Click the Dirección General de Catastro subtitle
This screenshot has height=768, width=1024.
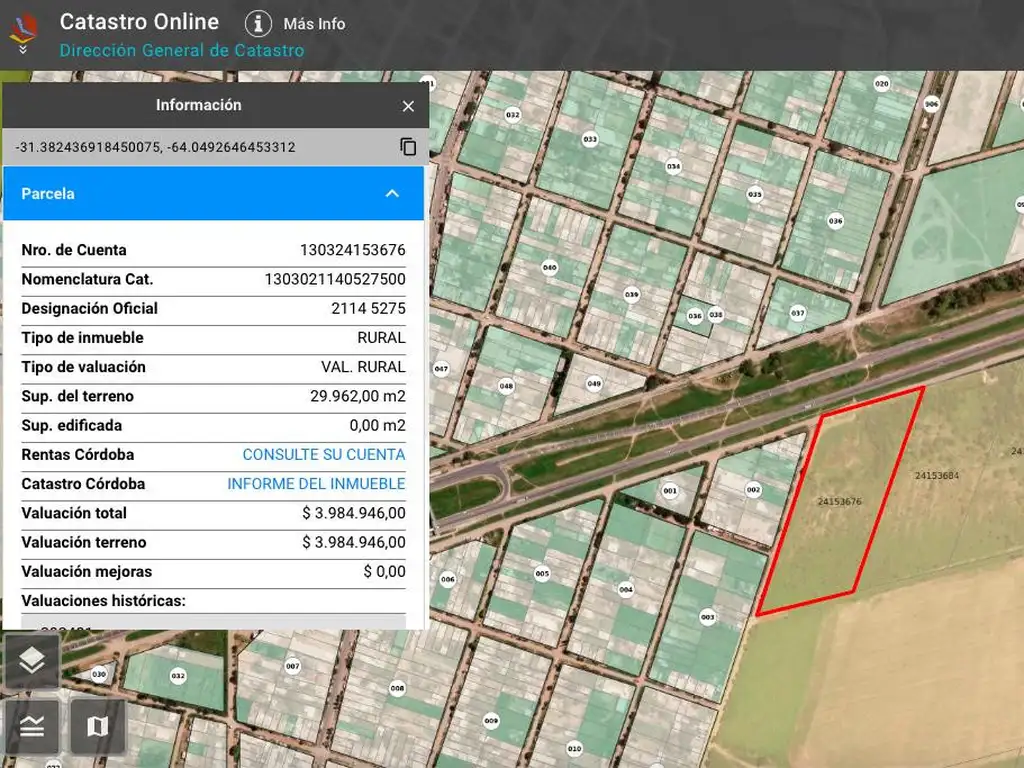pos(182,50)
